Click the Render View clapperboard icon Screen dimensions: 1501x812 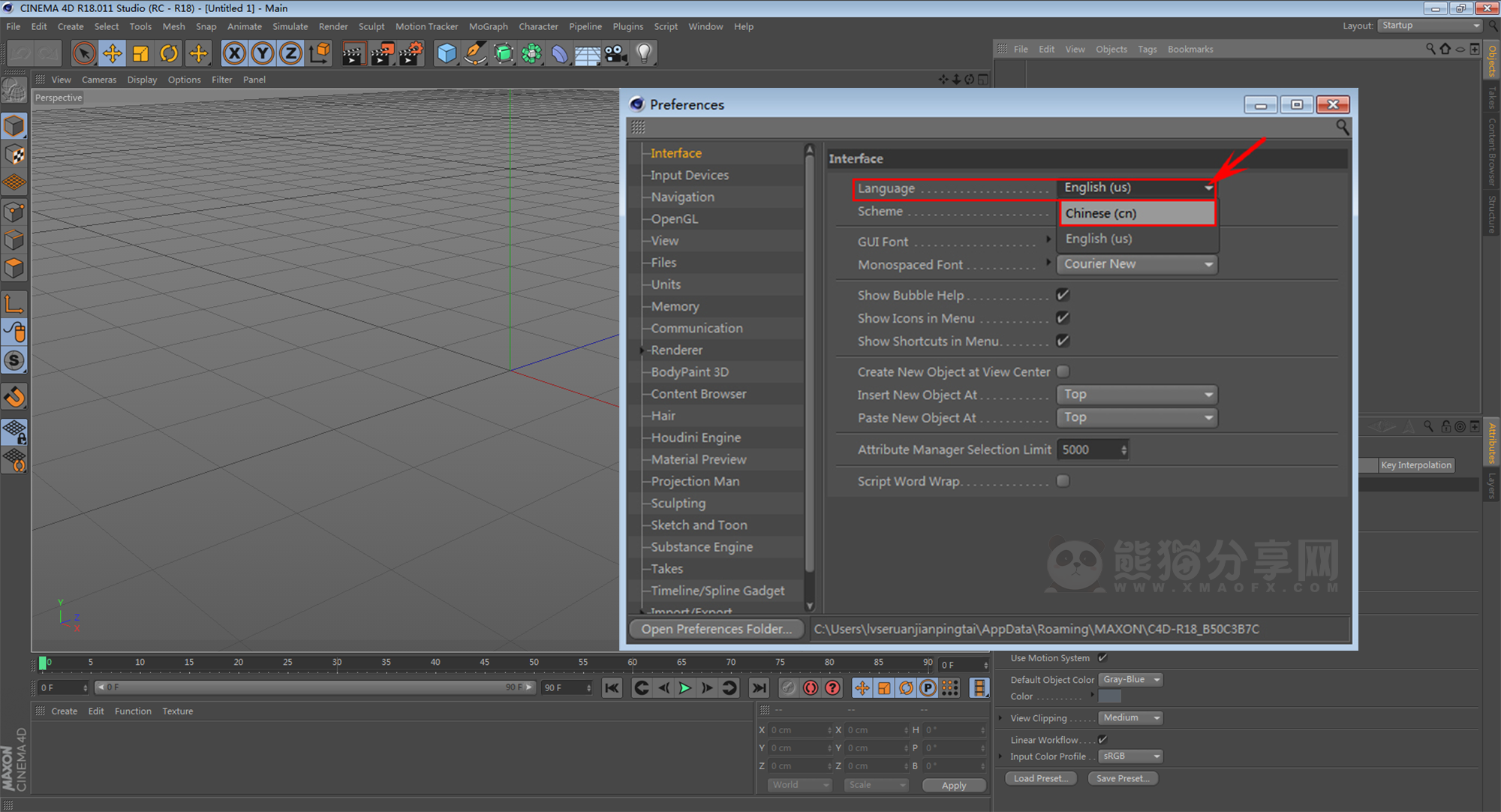352,53
